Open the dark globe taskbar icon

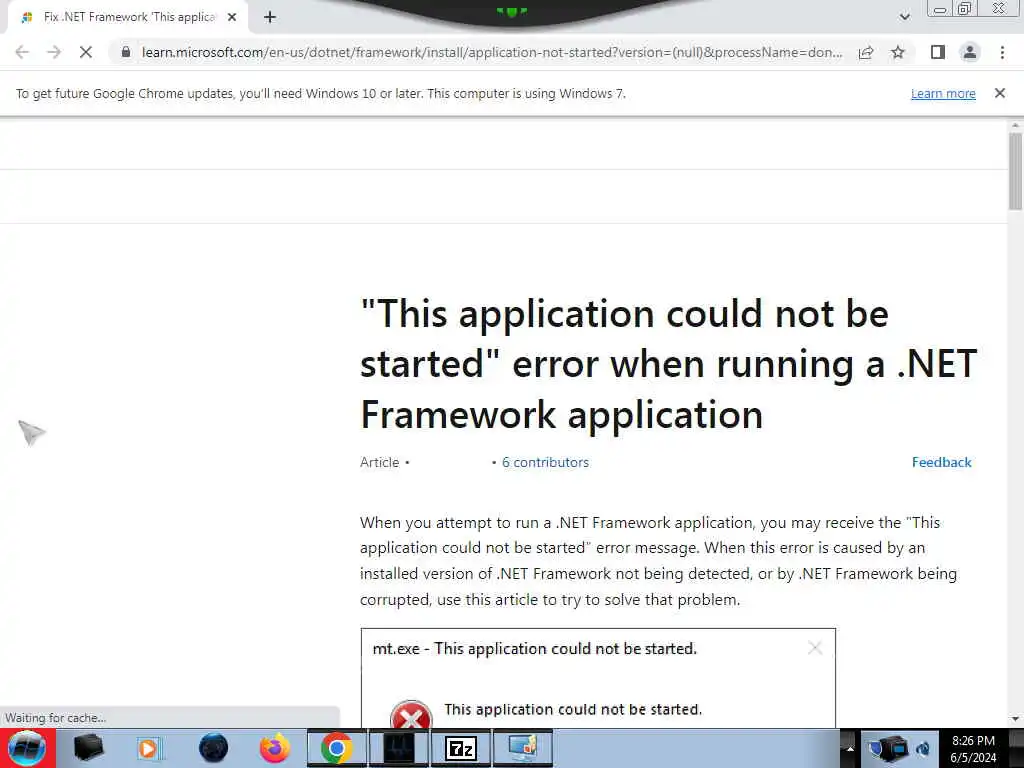(213, 748)
